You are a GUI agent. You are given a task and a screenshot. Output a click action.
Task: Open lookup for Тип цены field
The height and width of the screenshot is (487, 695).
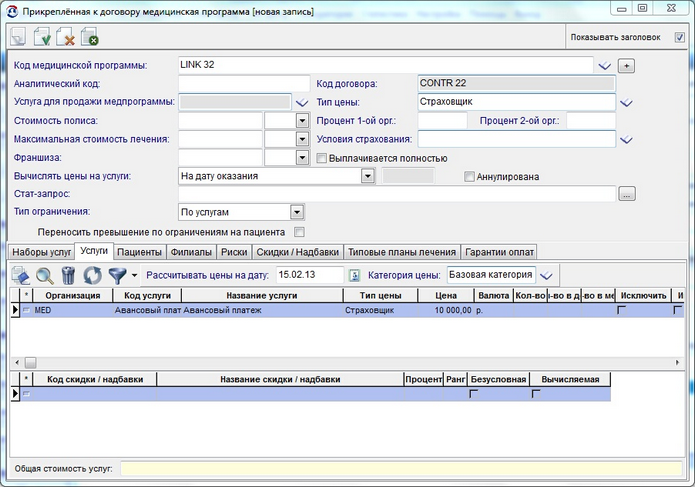point(626,103)
